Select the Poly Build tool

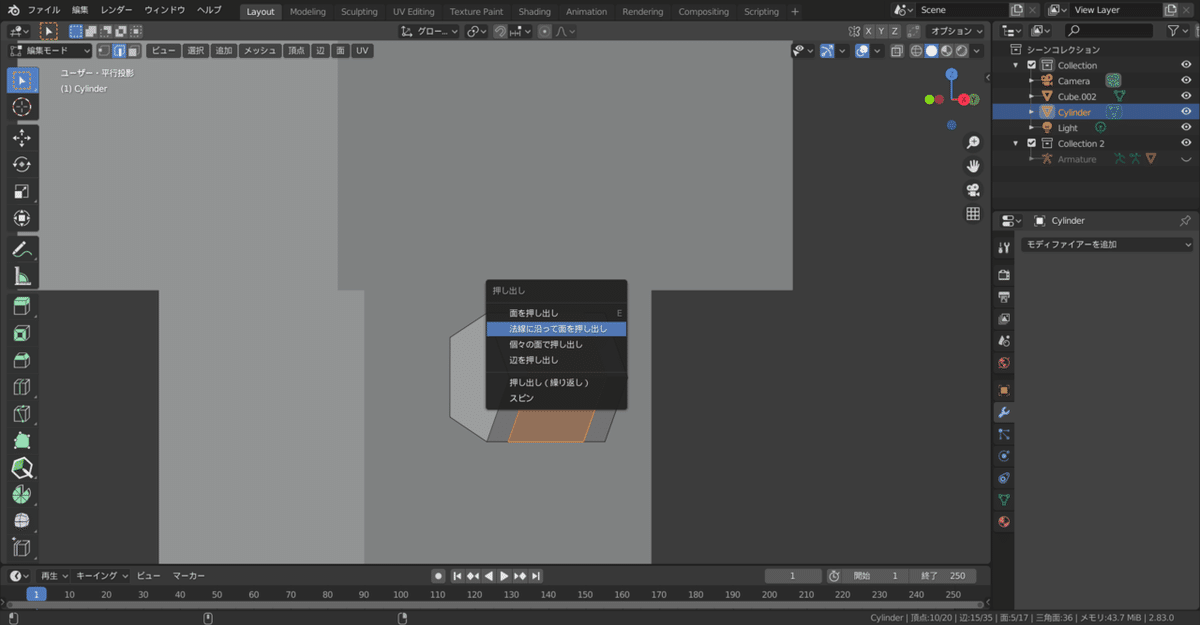[x=22, y=441]
